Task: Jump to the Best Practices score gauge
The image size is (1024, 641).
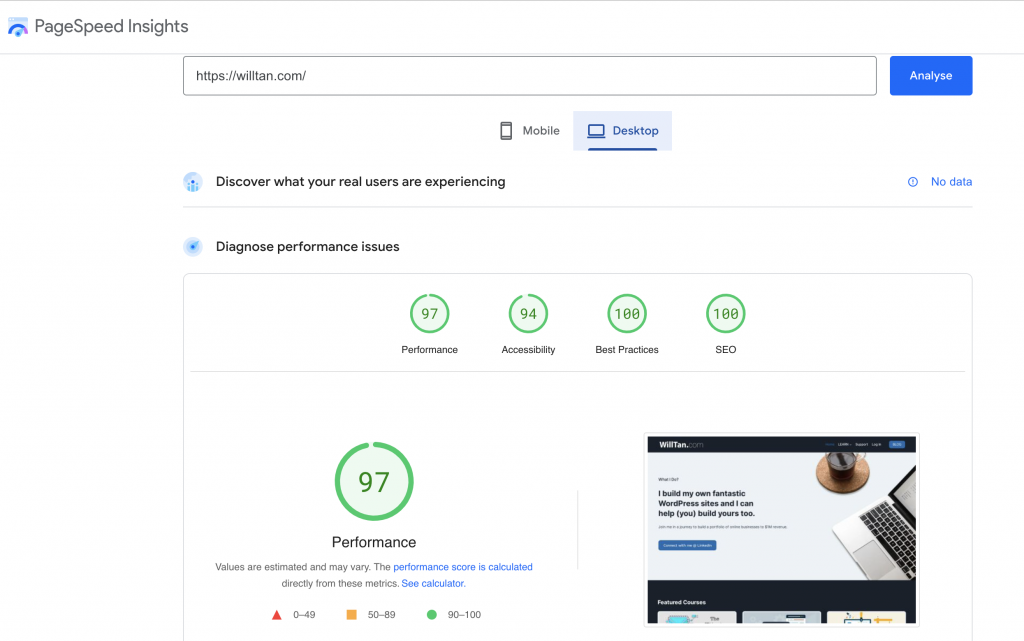Action: point(627,314)
